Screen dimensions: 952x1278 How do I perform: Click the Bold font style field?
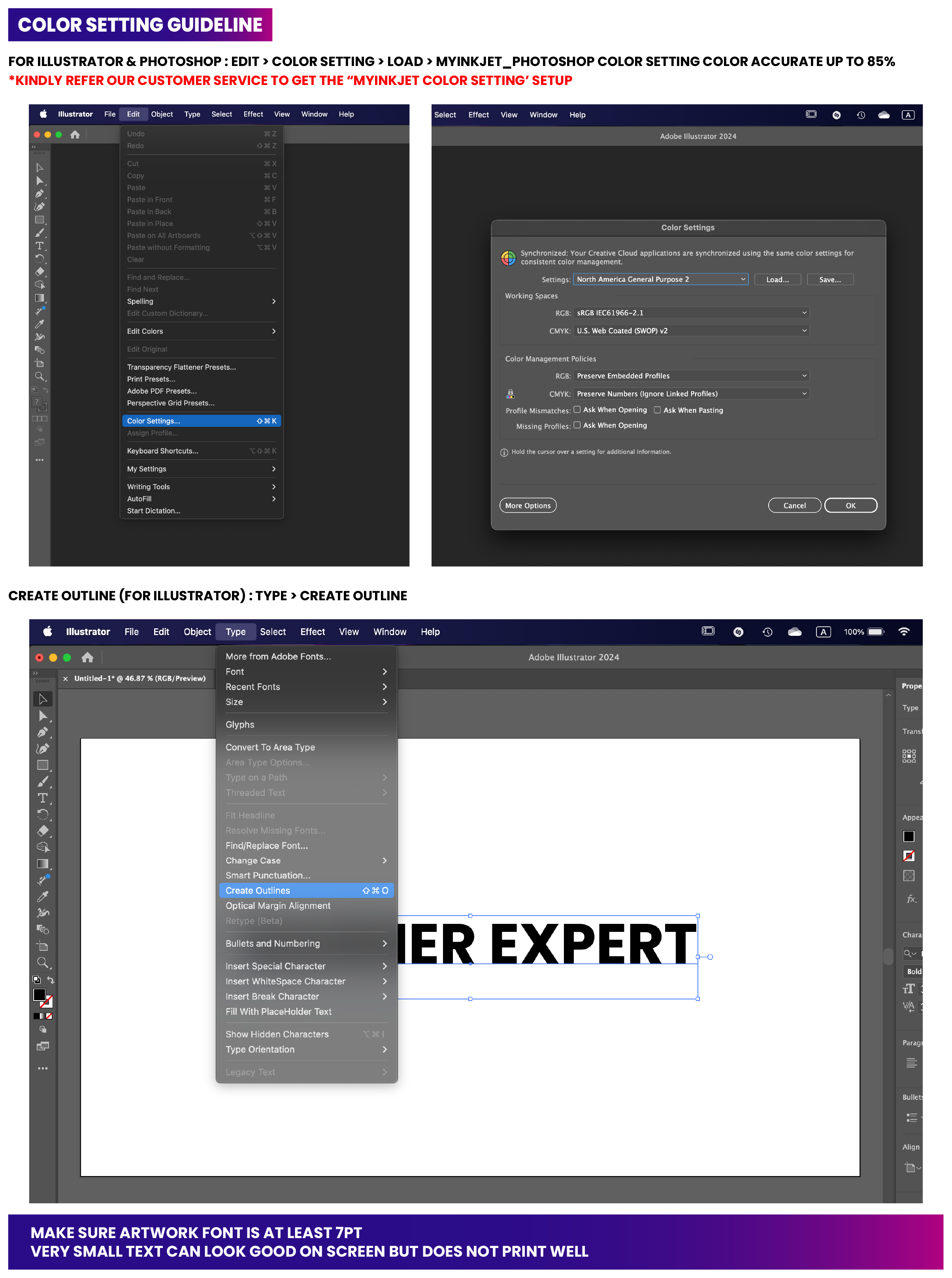coord(913,971)
